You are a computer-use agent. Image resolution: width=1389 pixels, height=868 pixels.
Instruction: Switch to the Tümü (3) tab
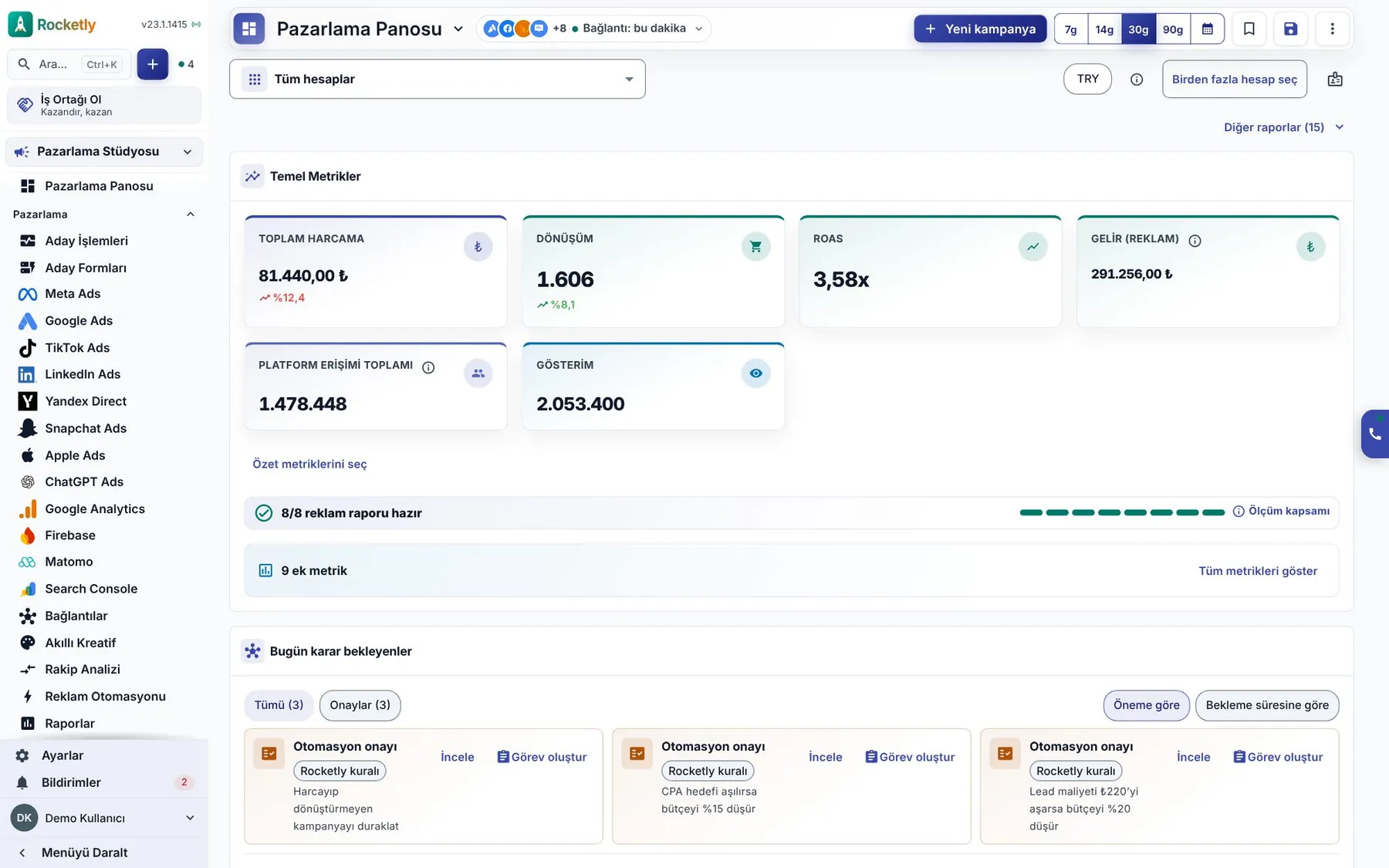coord(279,705)
